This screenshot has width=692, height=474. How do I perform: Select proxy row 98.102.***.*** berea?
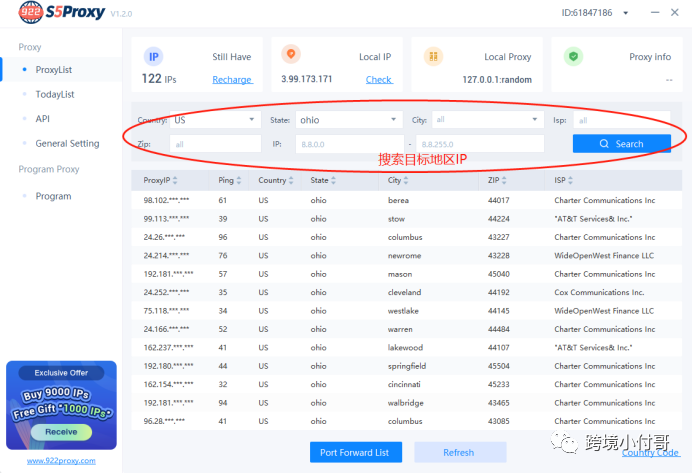tap(406, 200)
